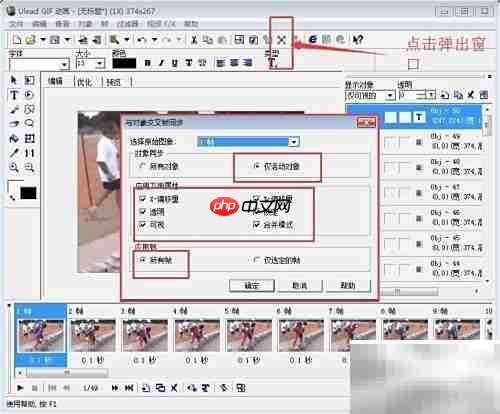
Task: Jump to last frame control
Action: (129, 388)
